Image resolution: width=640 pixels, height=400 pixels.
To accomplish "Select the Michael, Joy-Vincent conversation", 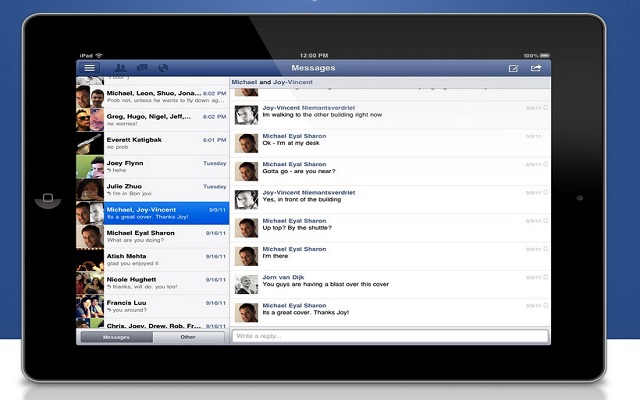I will click(x=153, y=213).
